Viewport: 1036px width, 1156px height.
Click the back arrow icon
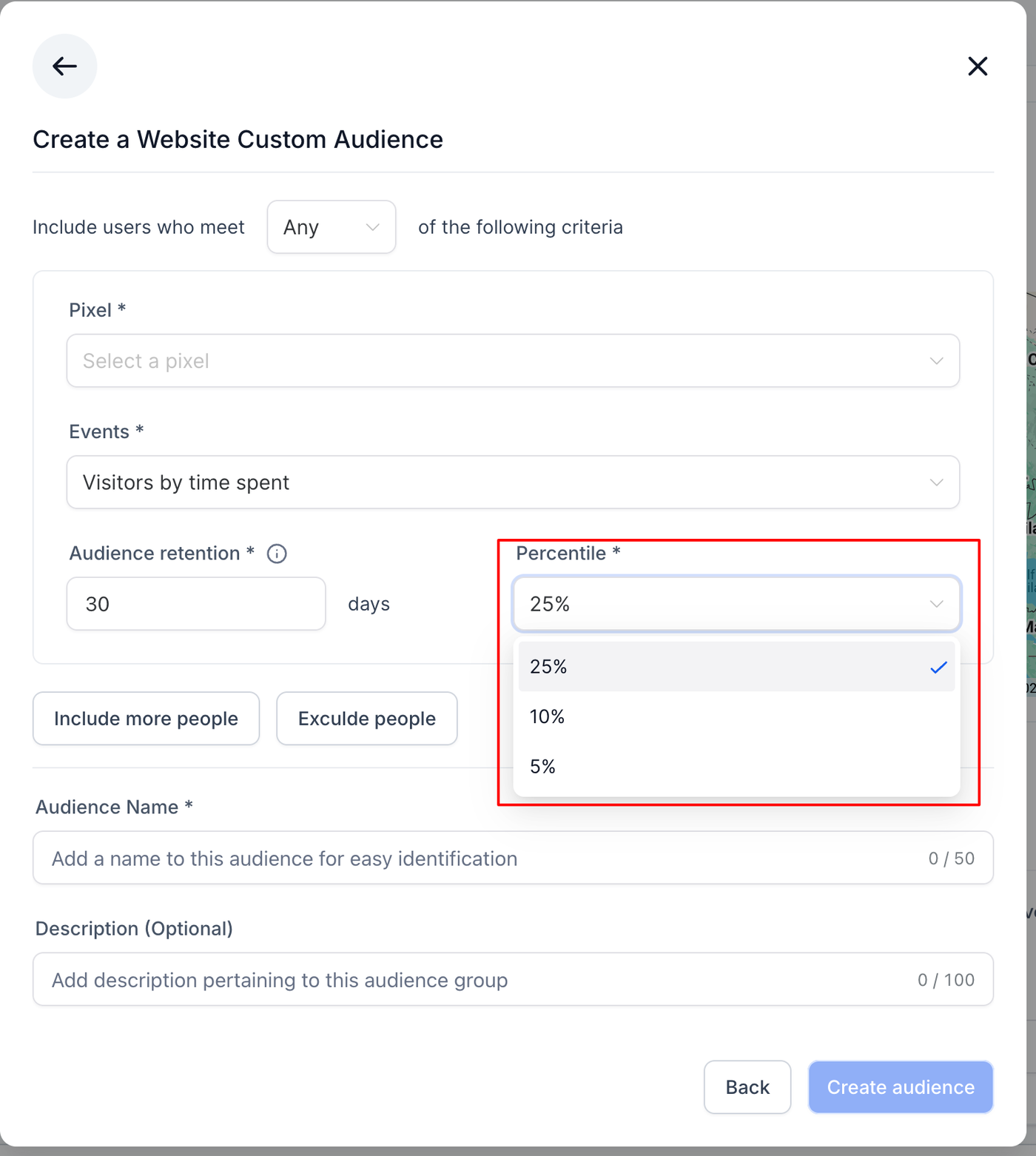pos(64,67)
